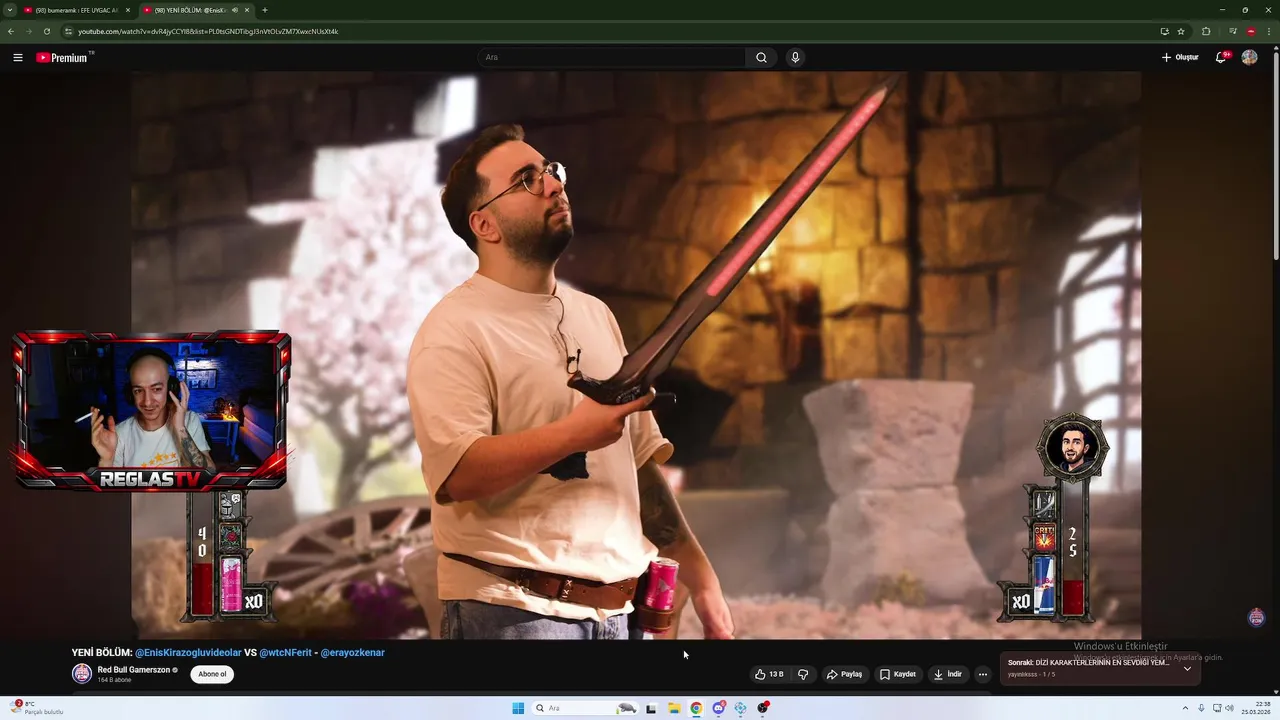Image resolution: width=1280 pixels, height=720 pixels.
Task: Download the video with İndir
Action: [x=947, y=674]
